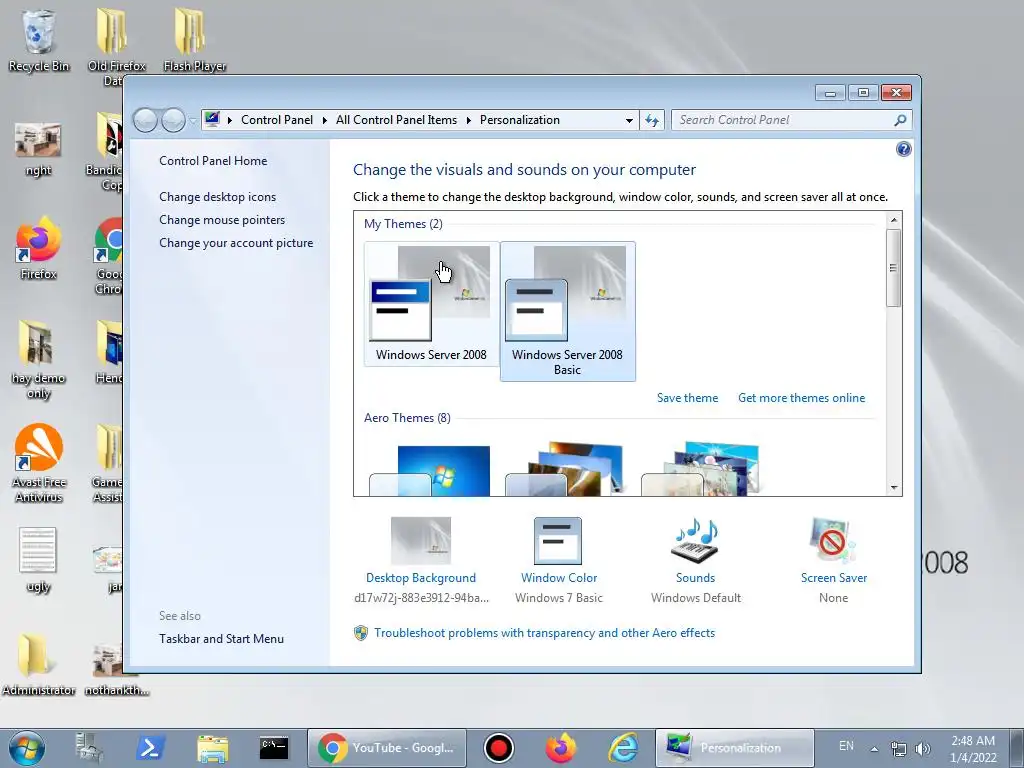Open the address bar history dropdown

pos(629,120)
